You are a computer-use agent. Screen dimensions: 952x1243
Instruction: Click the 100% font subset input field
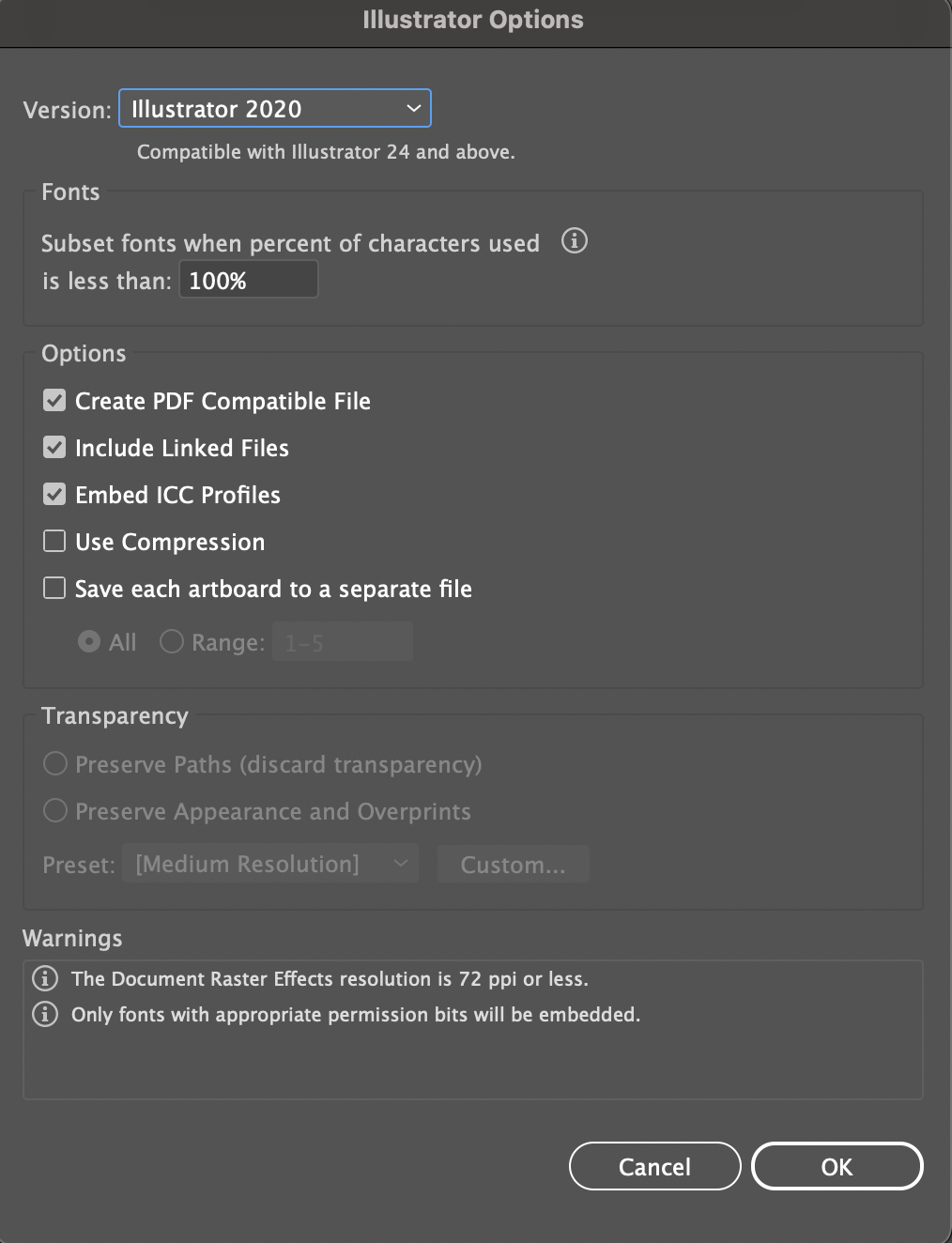pyautogui.click(x=248, y=279)
